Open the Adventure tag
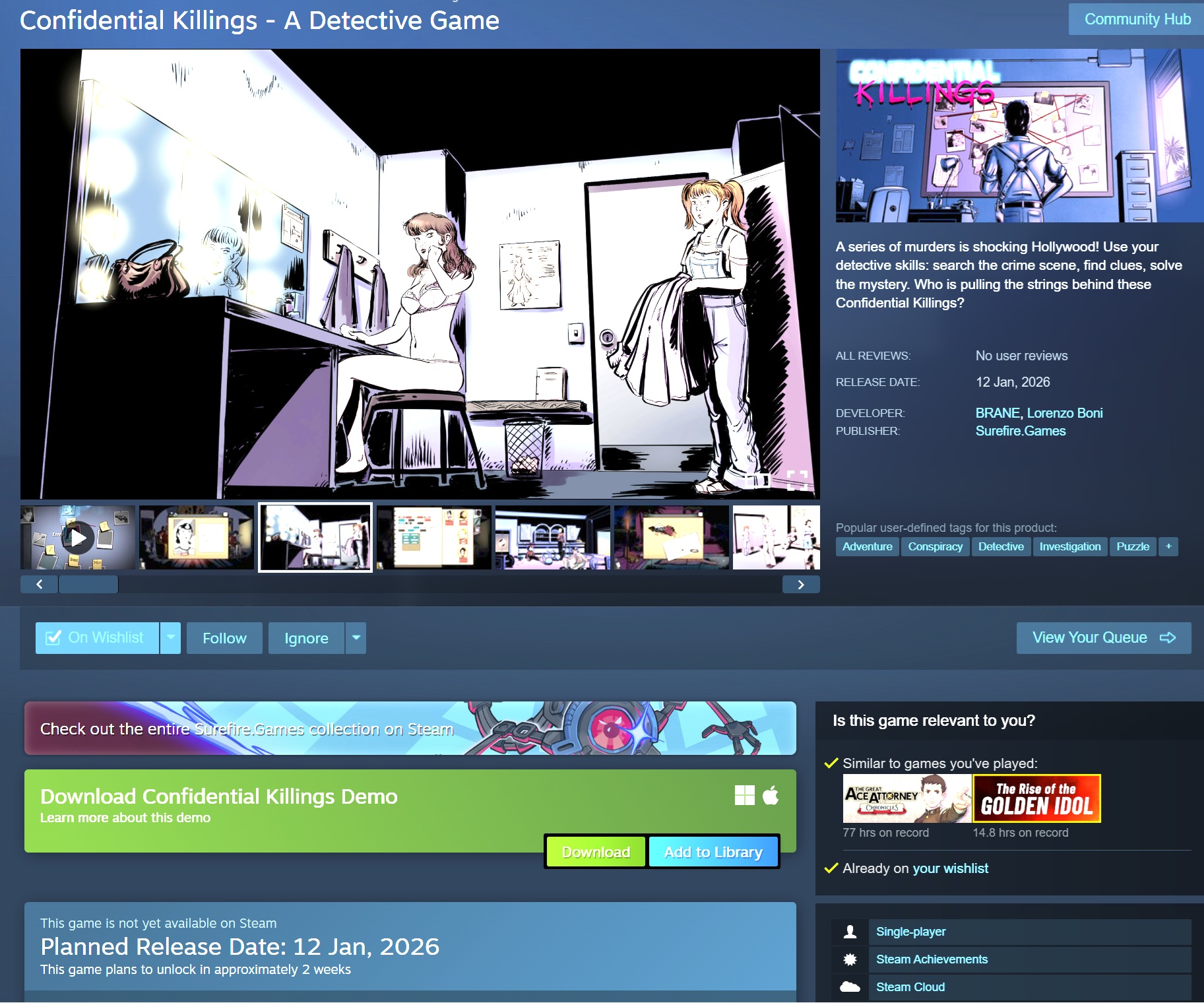 click(867, 546)
